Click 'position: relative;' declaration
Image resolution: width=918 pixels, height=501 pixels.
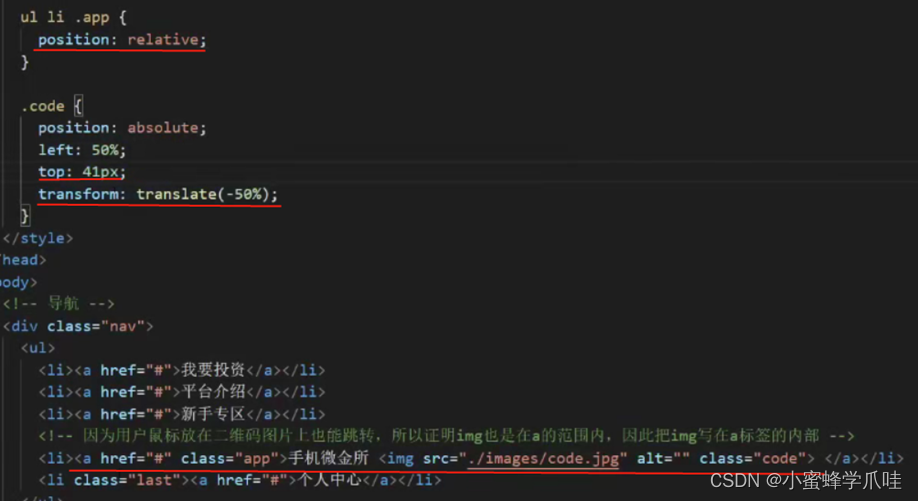coord(122,40)
